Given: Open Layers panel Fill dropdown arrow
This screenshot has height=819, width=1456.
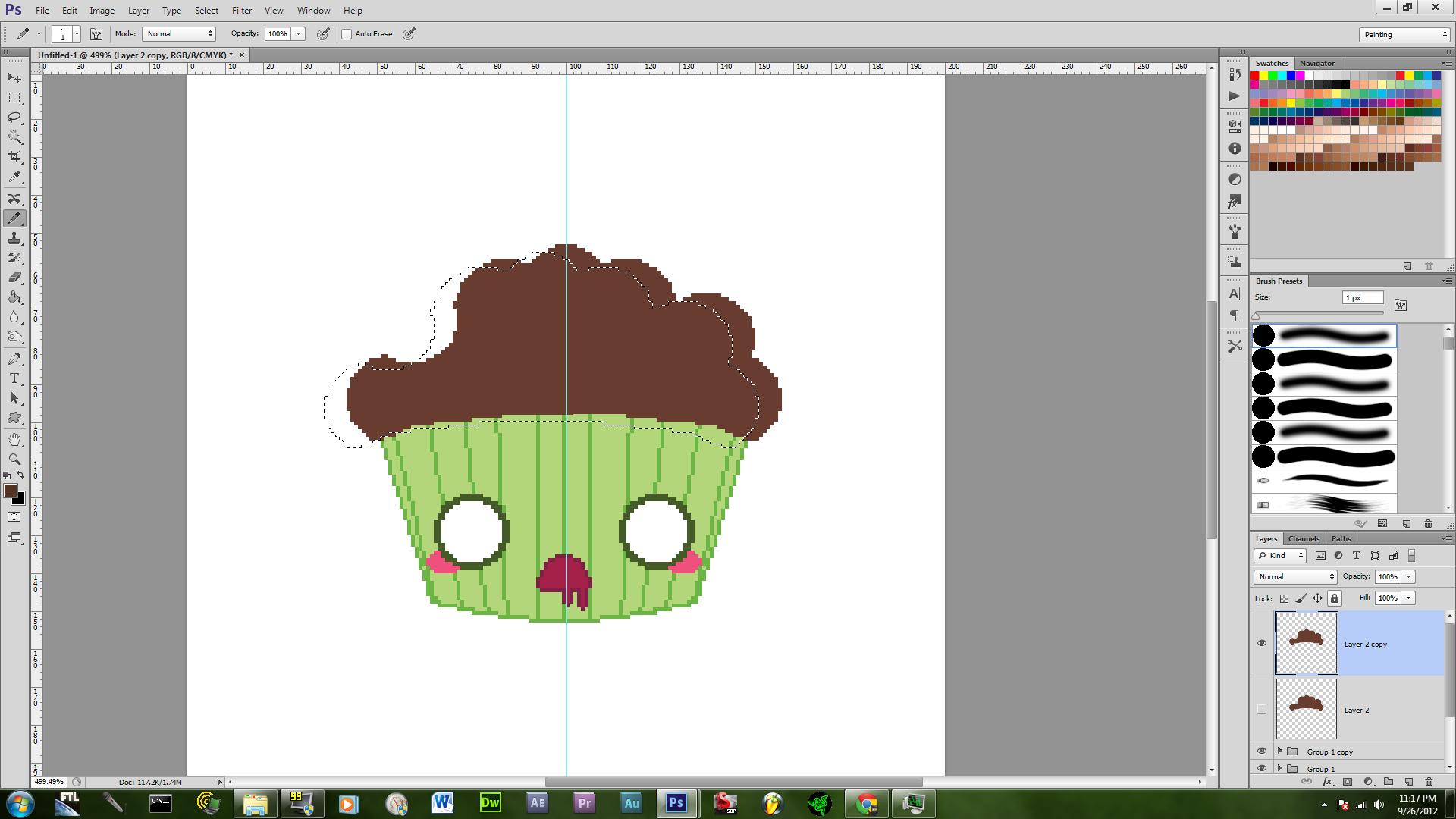Looking at the screenshot, I should 1409,598.
